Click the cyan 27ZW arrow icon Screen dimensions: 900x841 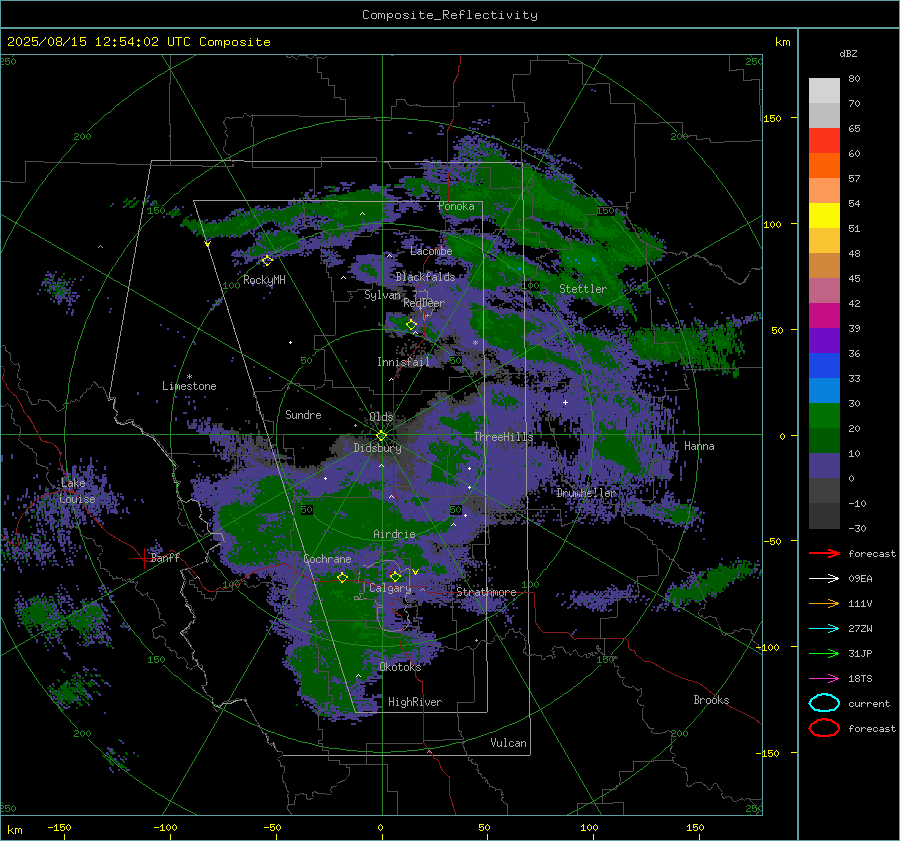tap(824, 629)
